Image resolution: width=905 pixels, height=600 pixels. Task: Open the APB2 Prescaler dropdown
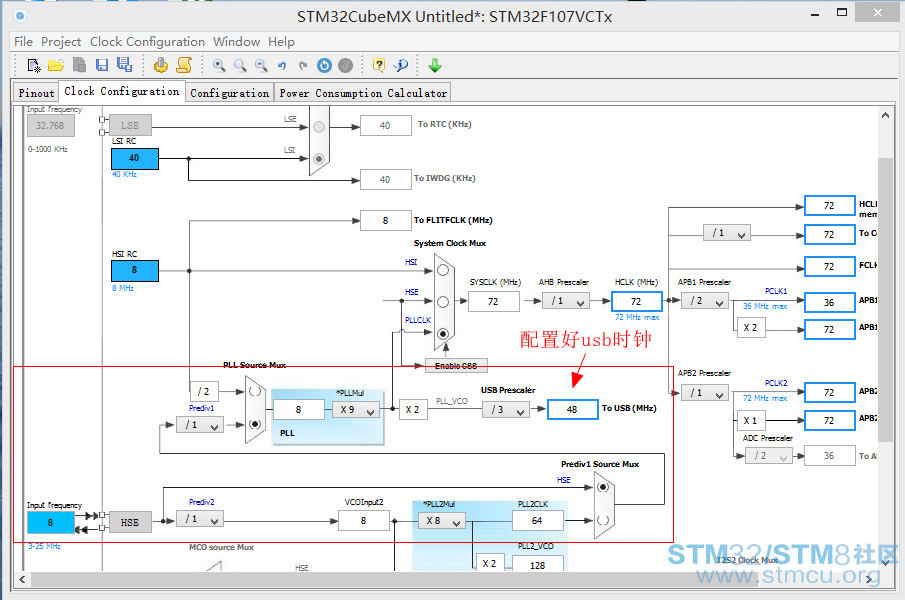pyautogui.click(x=705, y=393)
